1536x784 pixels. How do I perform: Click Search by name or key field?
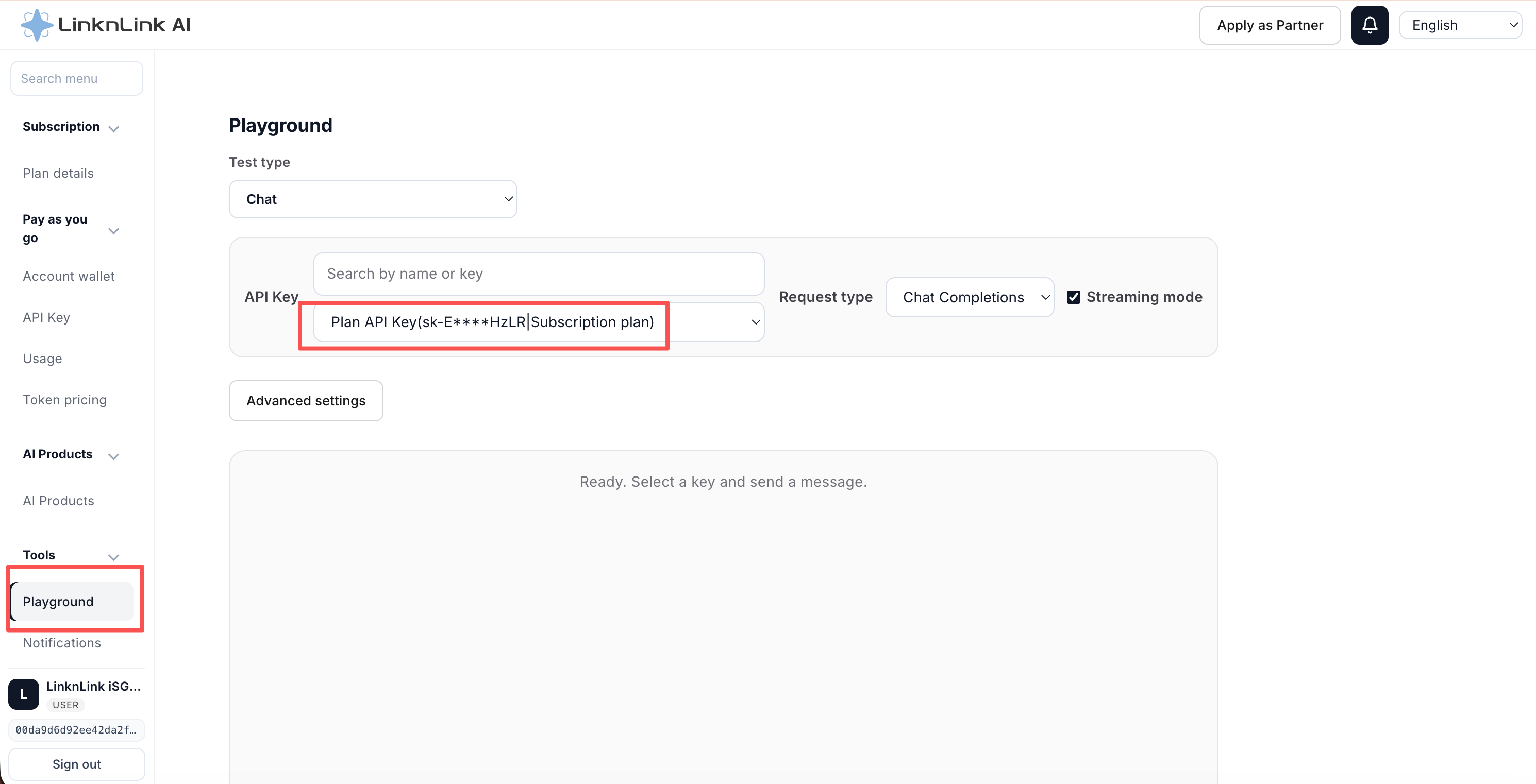(539, 274)
